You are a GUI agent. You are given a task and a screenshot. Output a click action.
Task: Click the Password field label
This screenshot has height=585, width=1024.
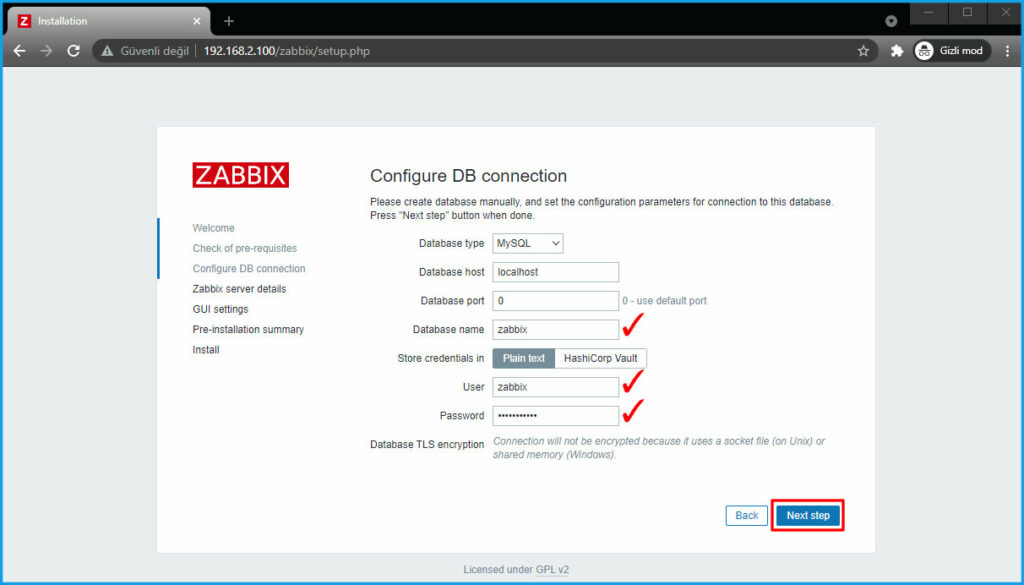pos(462,416)
